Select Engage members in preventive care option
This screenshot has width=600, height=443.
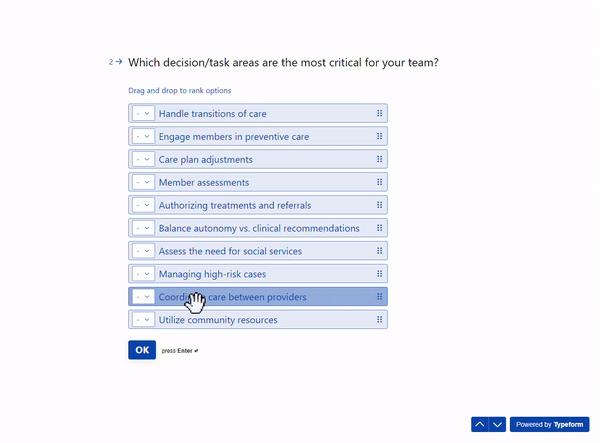tap(258, 136)
